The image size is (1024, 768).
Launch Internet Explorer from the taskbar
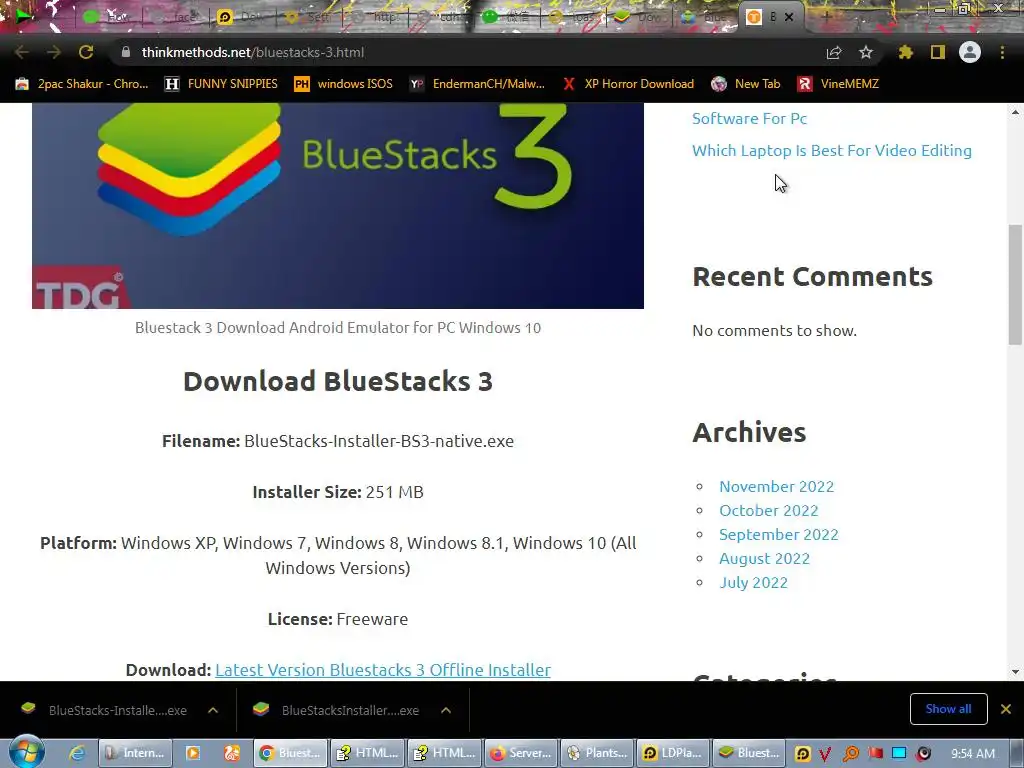click(x=77, y=753)
